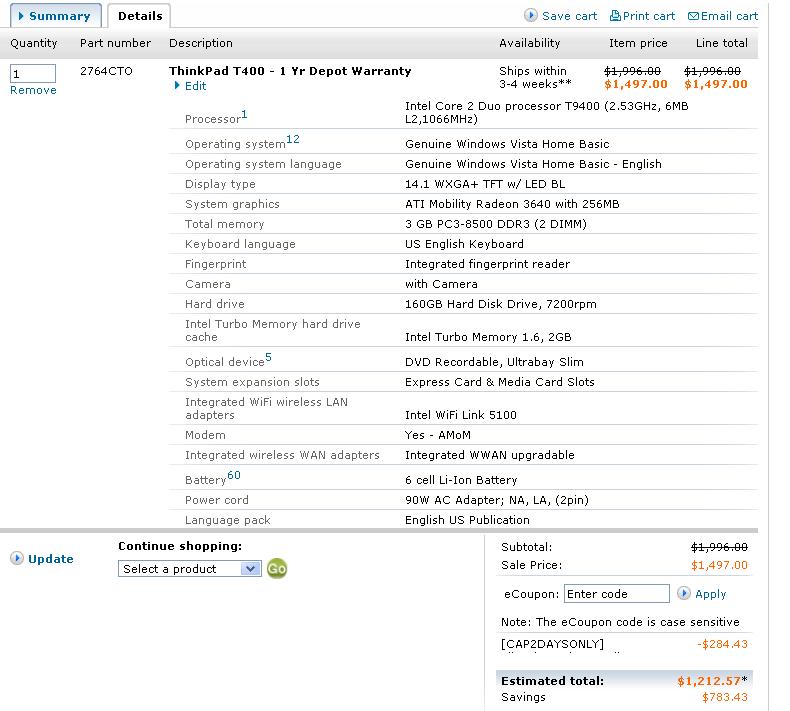The image size is (790, 711).
Task: Click 'Ships within 3-4 weeks' availability text
Action: click(x=535, y=78)
